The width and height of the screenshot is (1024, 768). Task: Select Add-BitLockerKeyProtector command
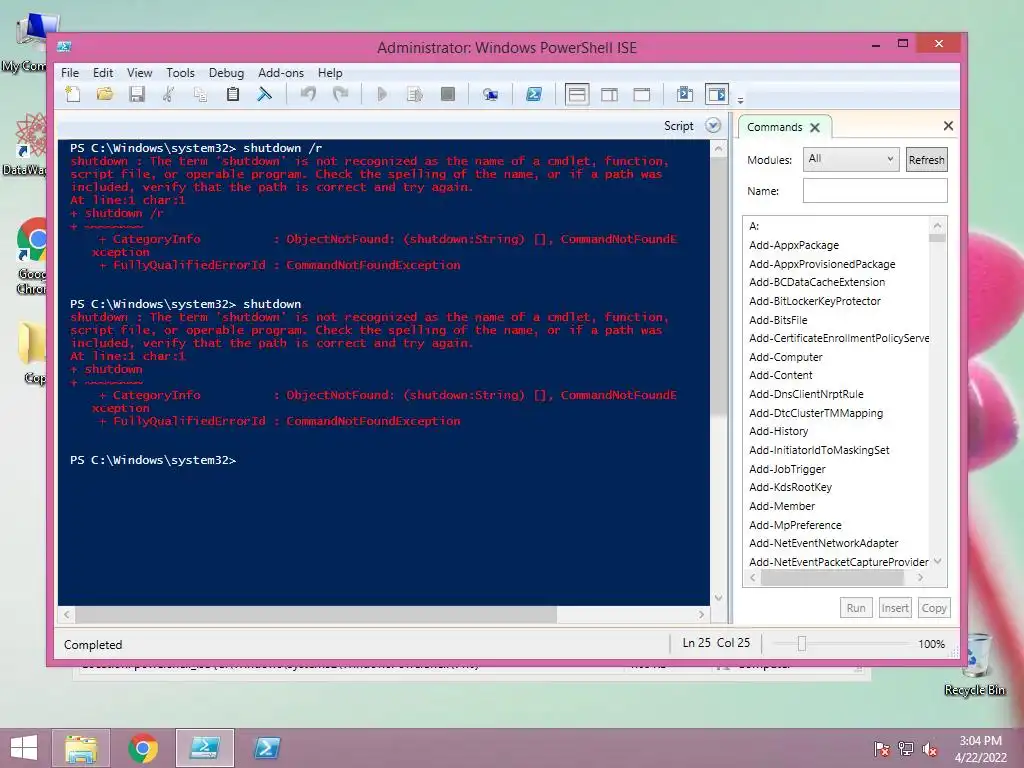pos(815,301)
